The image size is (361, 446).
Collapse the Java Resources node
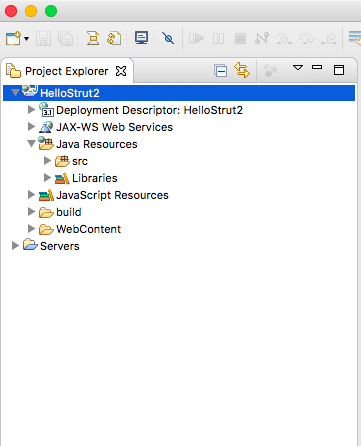pos(32,144)
